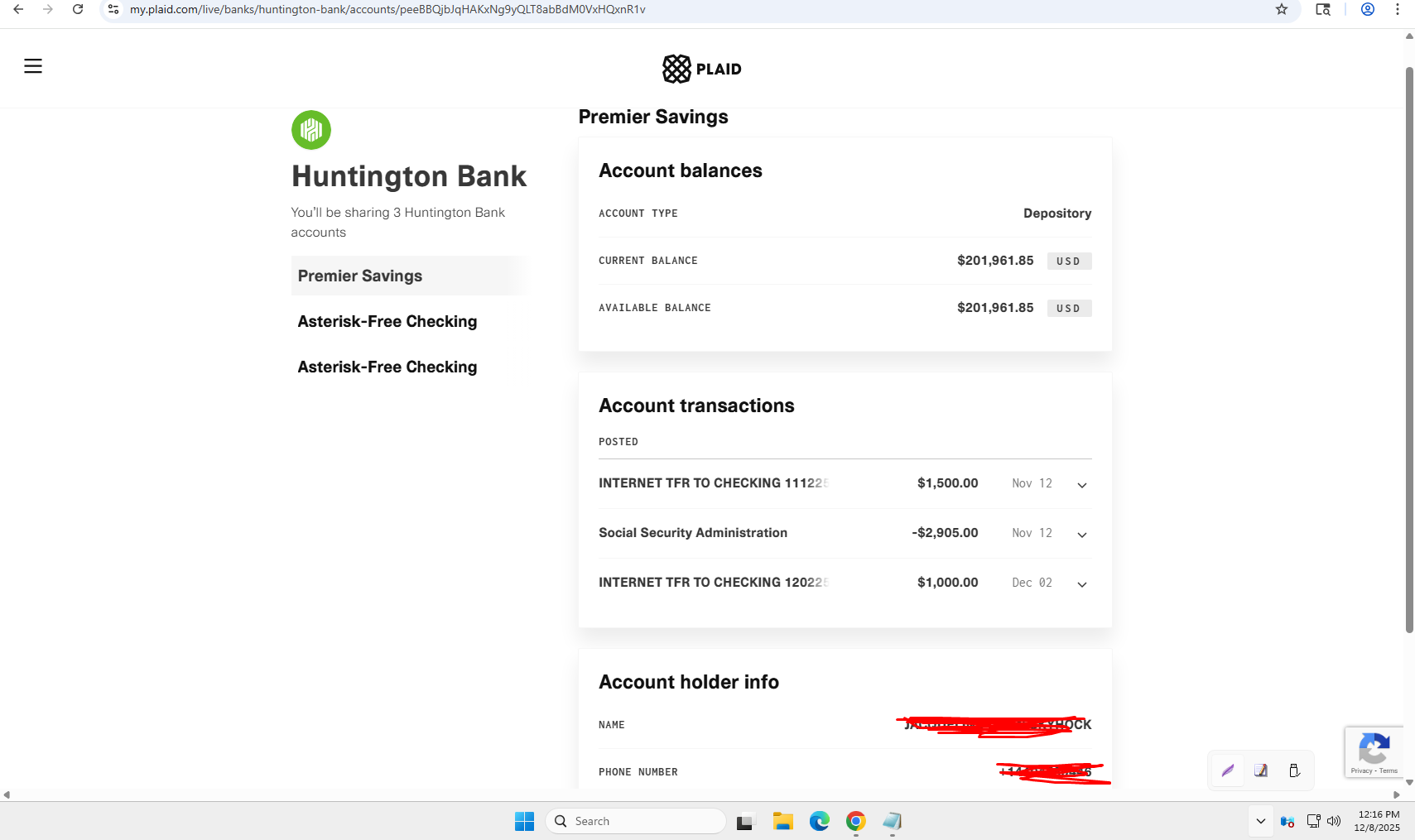Screen dimensions: 1415x840
Task: Expand the Social Security Administration transaction
Action: pos(1081,535)
